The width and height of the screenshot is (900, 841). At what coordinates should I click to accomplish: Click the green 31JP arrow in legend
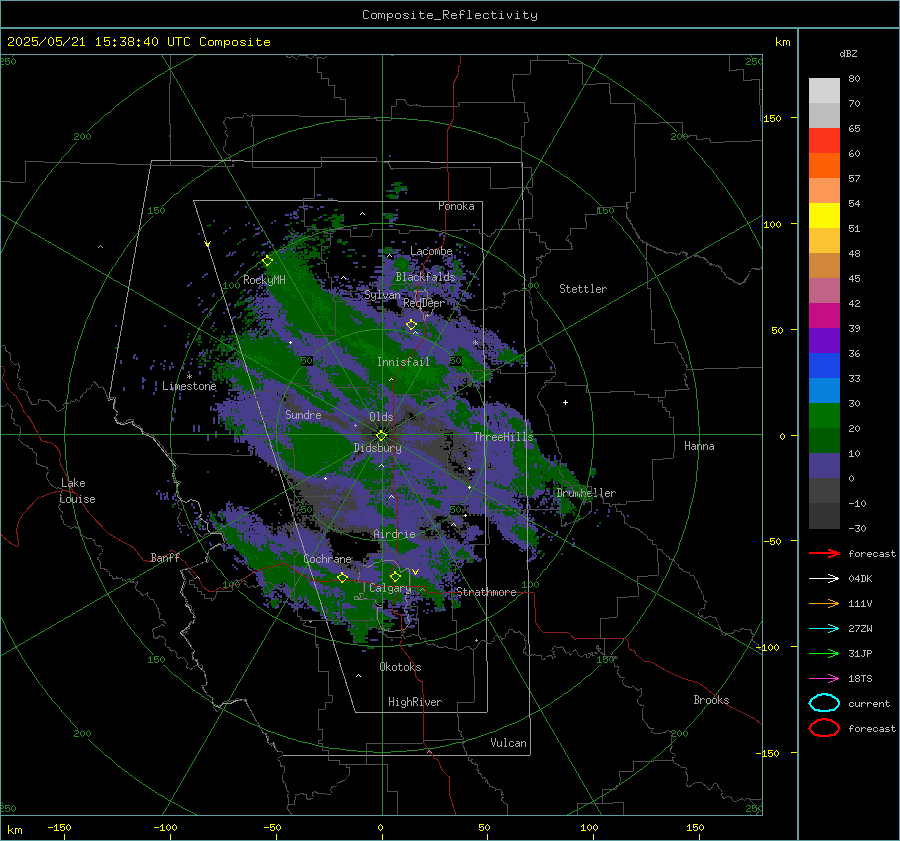point(824,653)
